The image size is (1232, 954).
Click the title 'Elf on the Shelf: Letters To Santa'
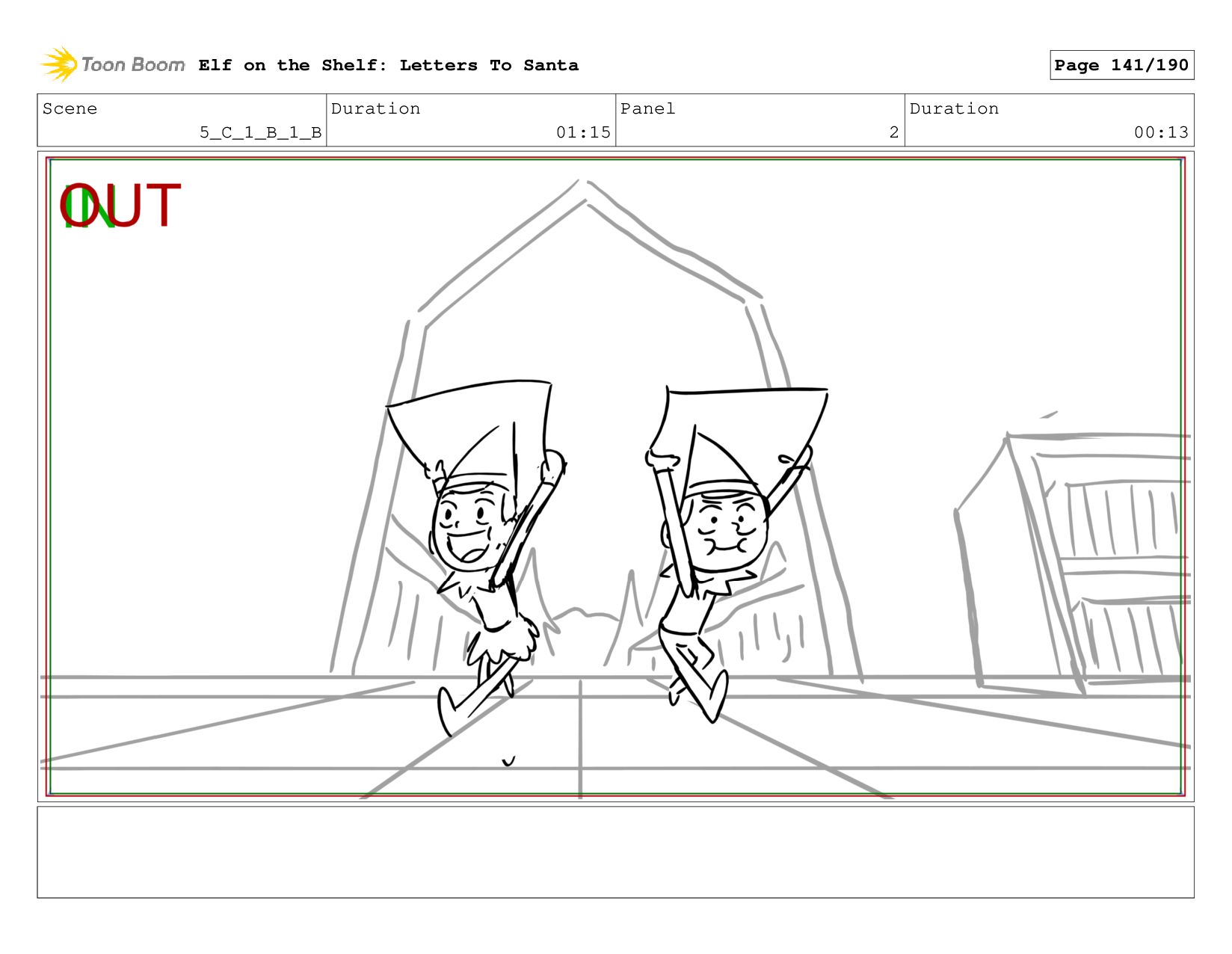coord(388,65)
